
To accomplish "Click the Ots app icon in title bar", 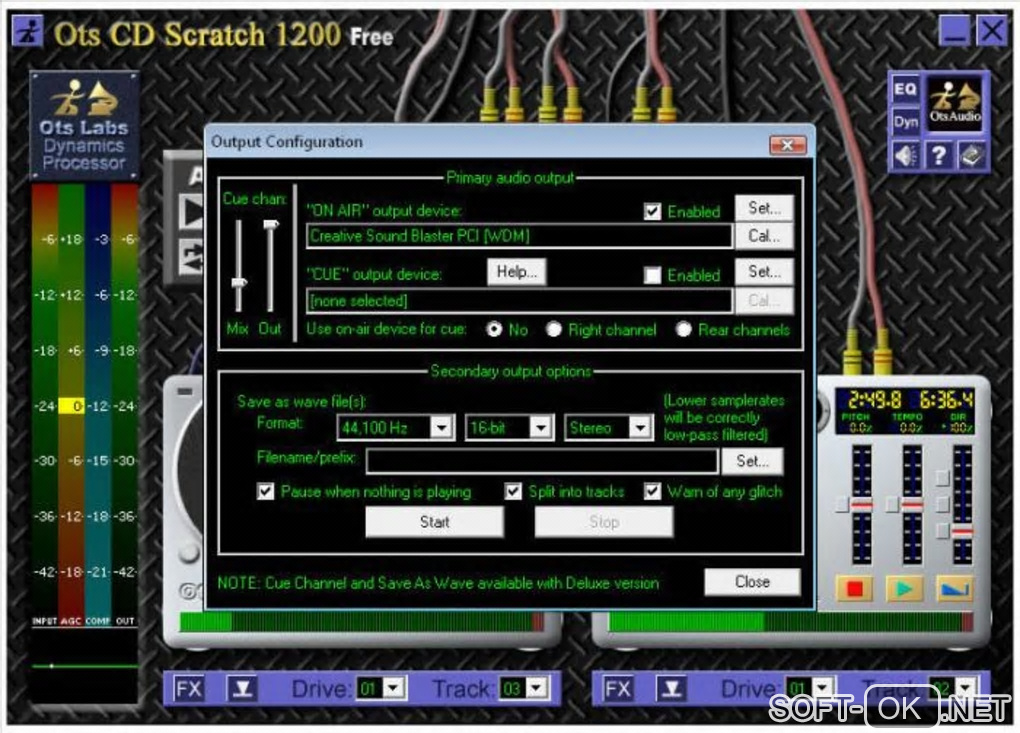I will click(27, 31).
